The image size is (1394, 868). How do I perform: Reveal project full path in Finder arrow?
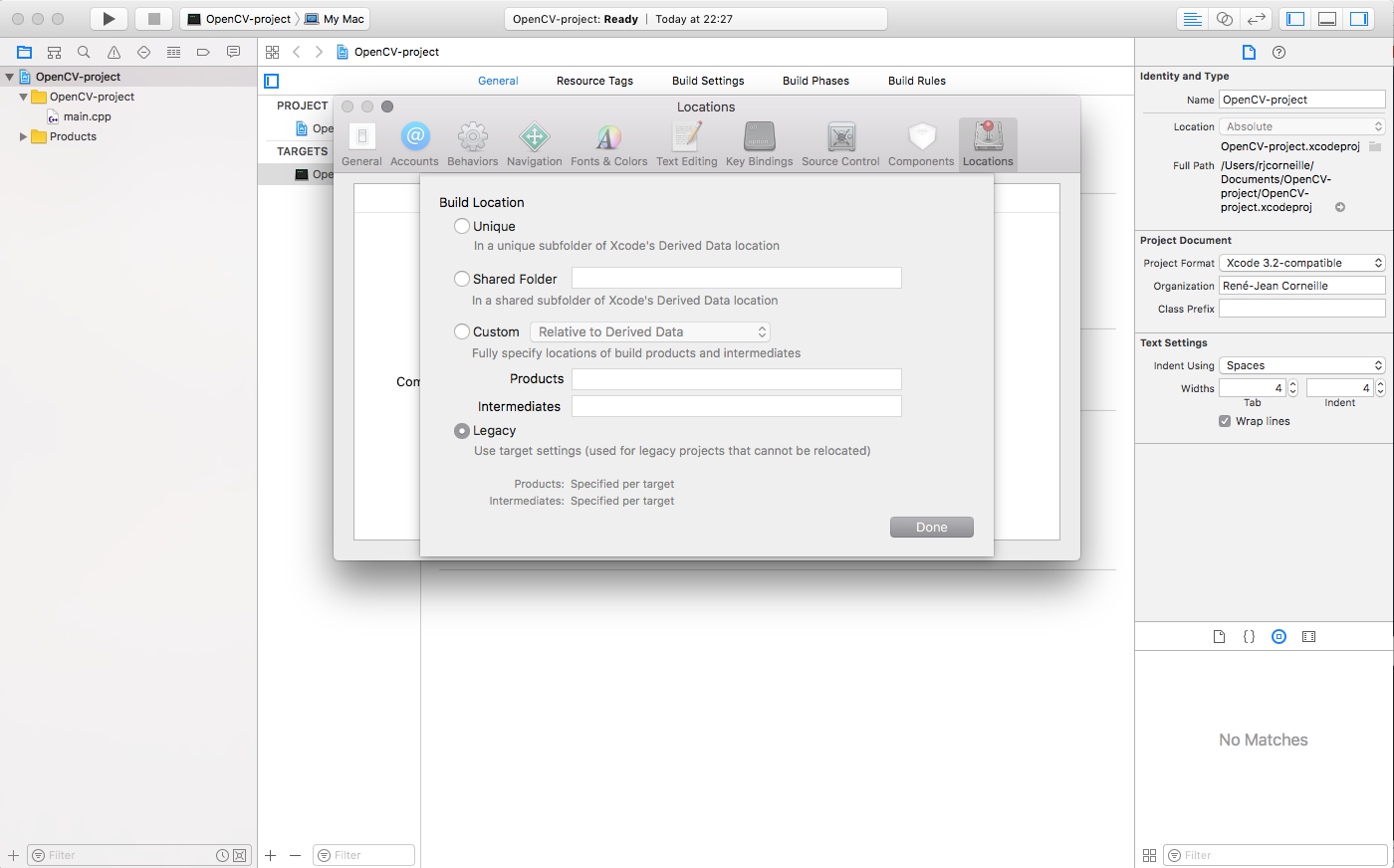tap(1340, 207)
